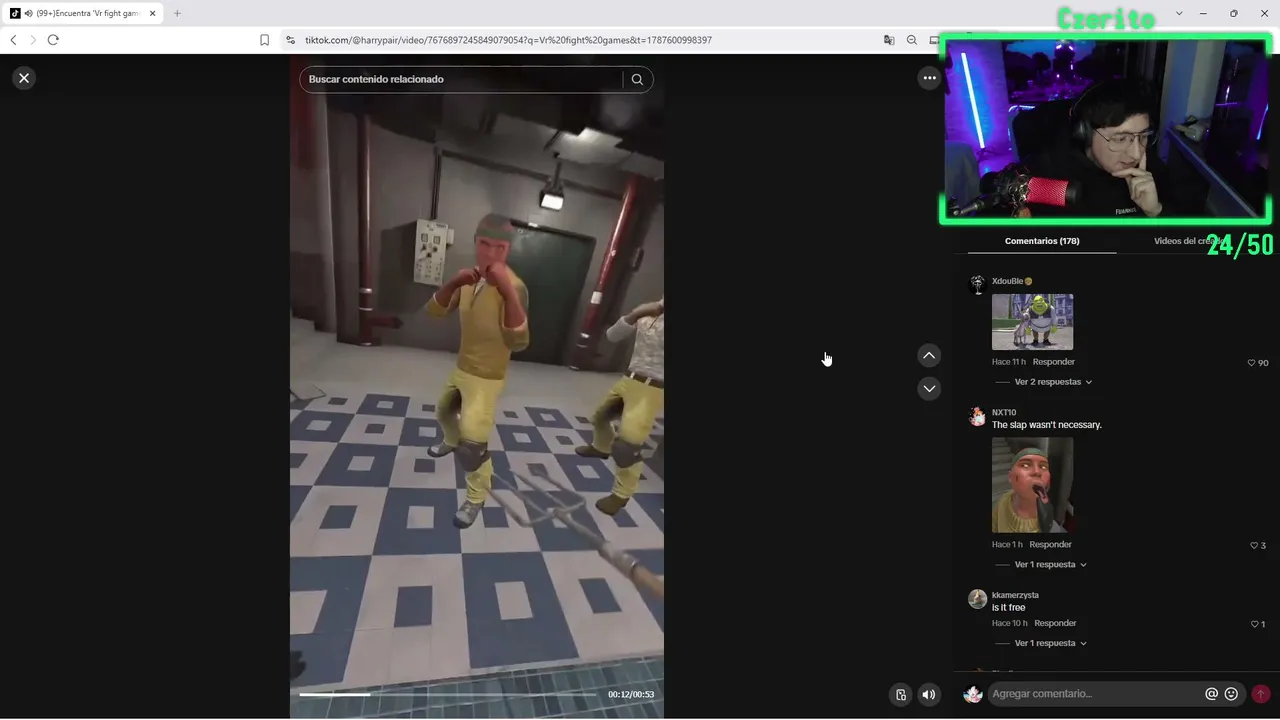Reload the page with the refresh icon
This screenshot has height=720, width=1280.
coord(53,40)
